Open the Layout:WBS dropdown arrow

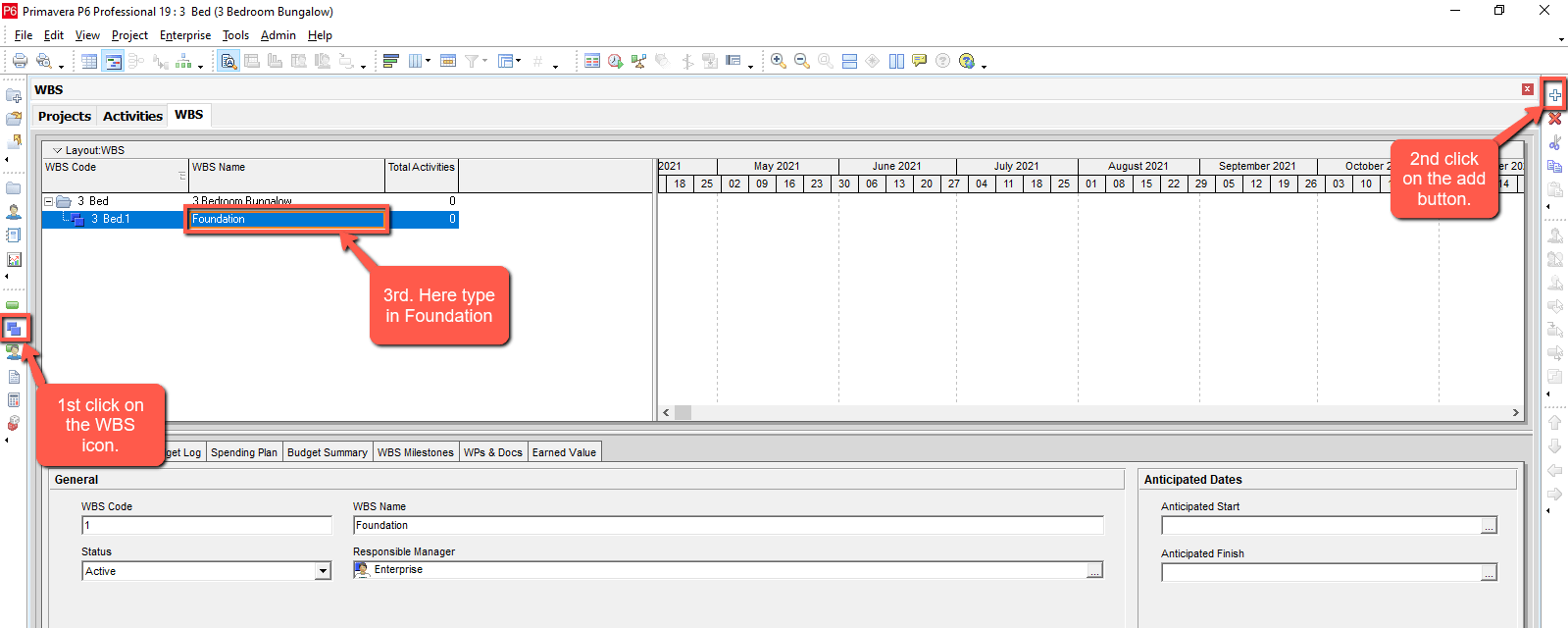[57, 150]
